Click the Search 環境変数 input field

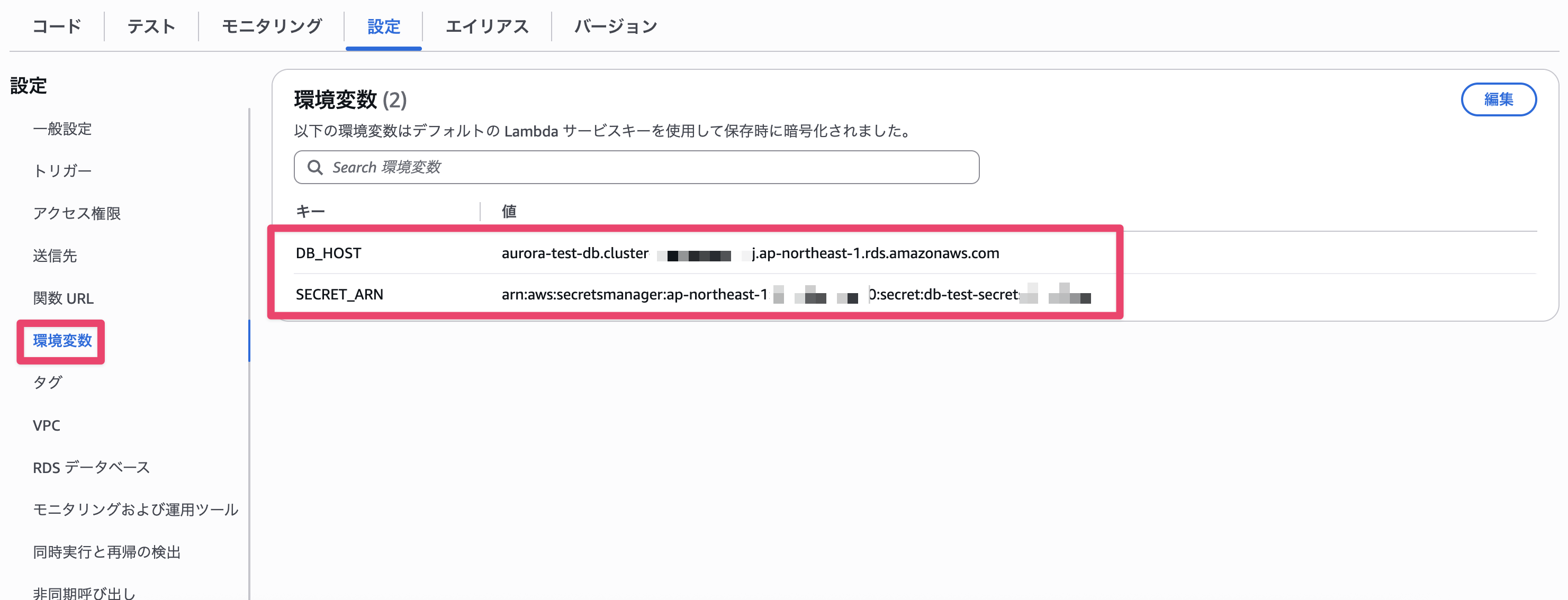tap(636, 167)
